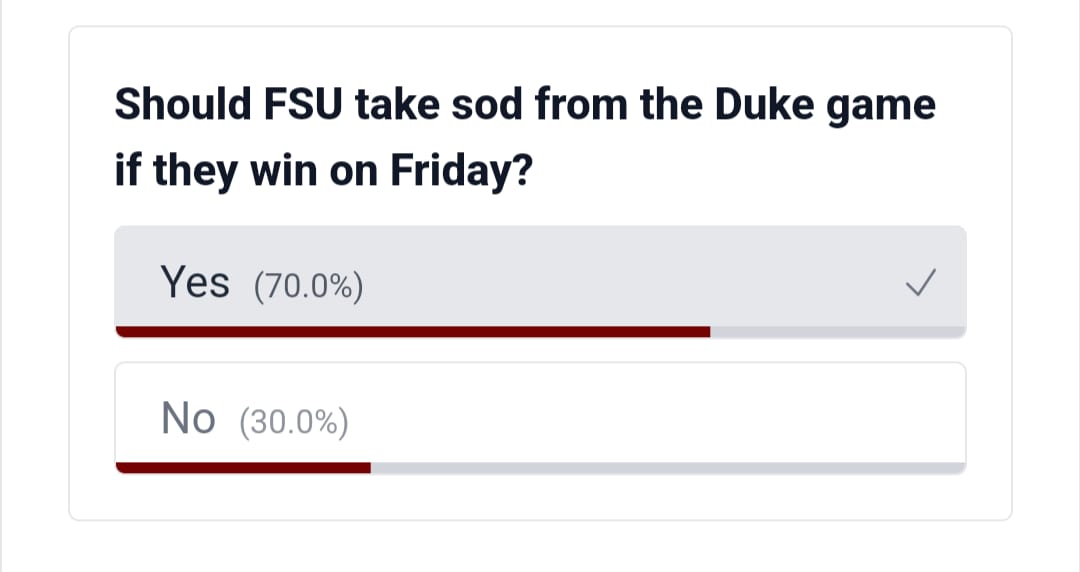
Task: Click the "No" label text
Action: pyautogui.click(x=188, y=418)
